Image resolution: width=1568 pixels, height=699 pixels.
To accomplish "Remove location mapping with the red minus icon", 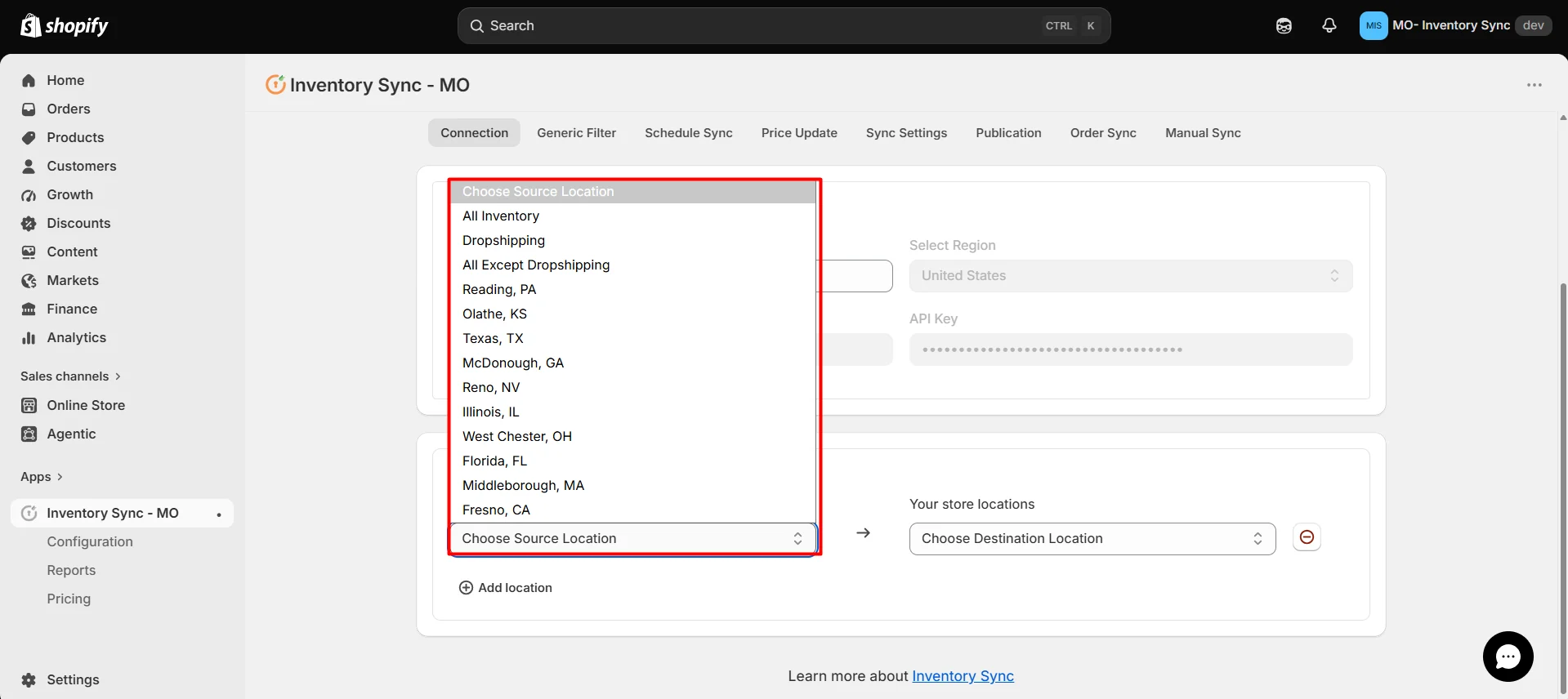I will [x=1307, y=537].
